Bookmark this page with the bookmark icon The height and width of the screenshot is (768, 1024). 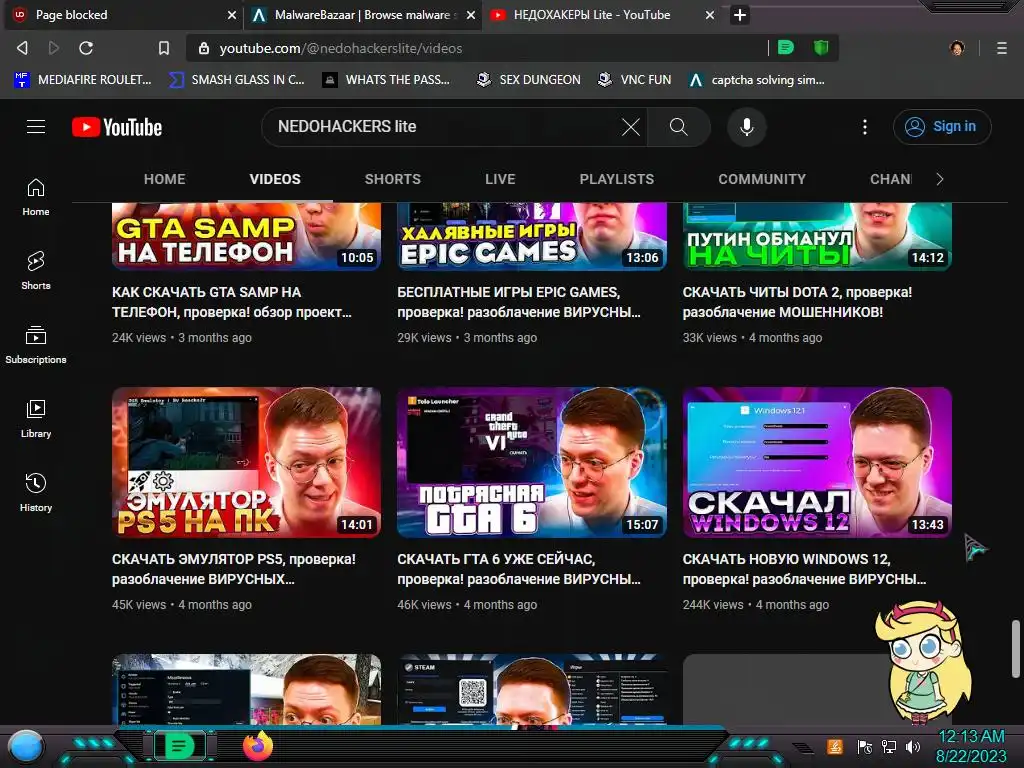click(164, 48)
